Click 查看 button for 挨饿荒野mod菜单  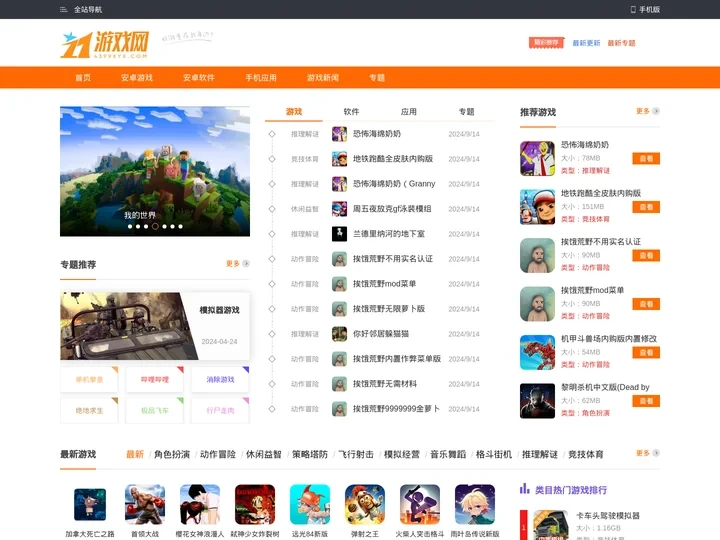point(646,304)
